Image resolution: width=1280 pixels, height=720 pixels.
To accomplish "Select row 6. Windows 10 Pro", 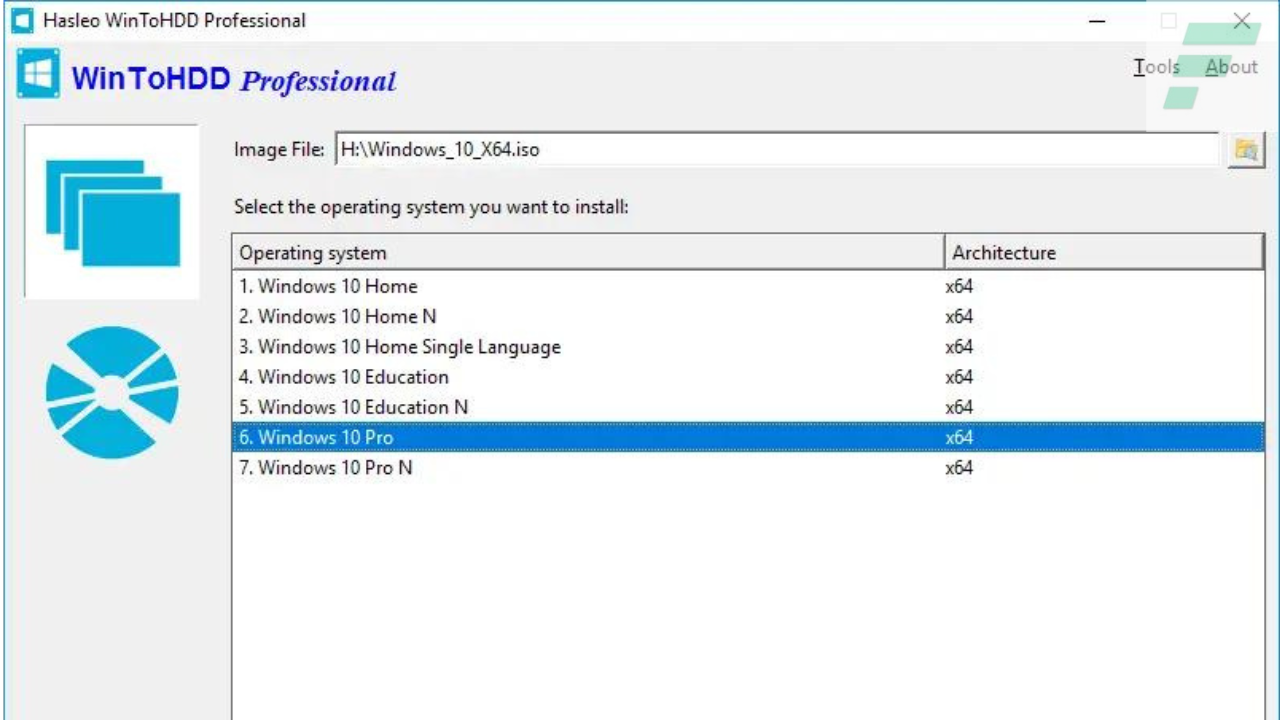I will pos(748,437).
